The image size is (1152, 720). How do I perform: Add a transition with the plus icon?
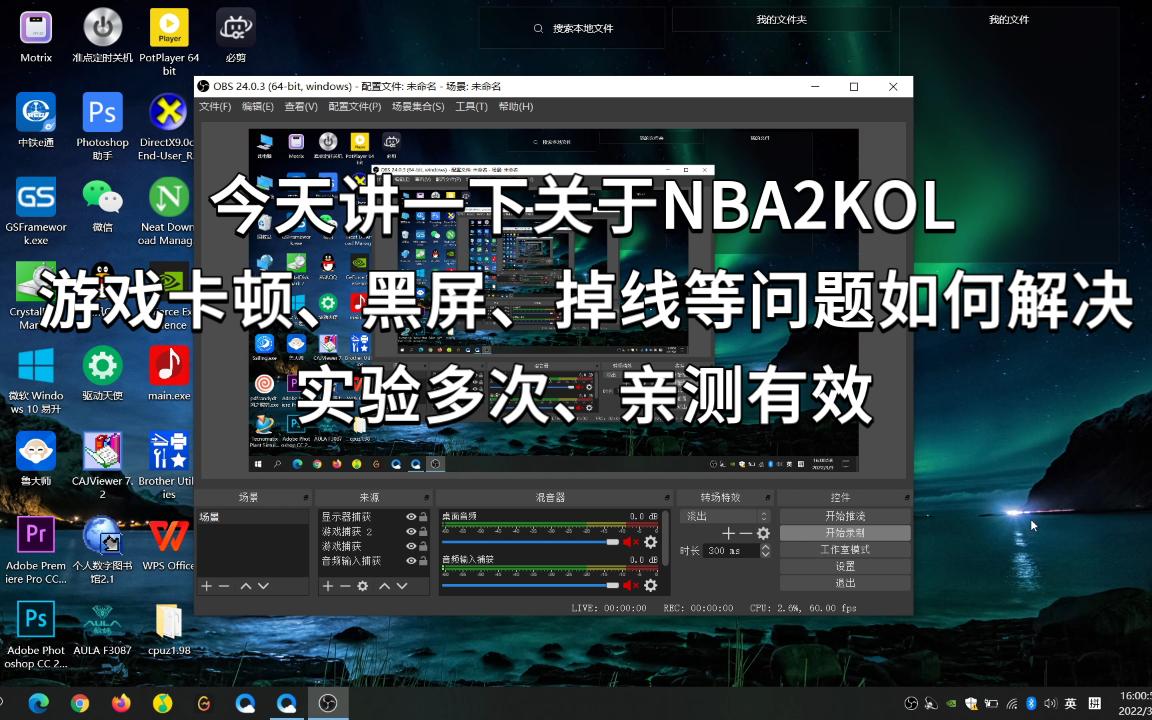point(728,534)
